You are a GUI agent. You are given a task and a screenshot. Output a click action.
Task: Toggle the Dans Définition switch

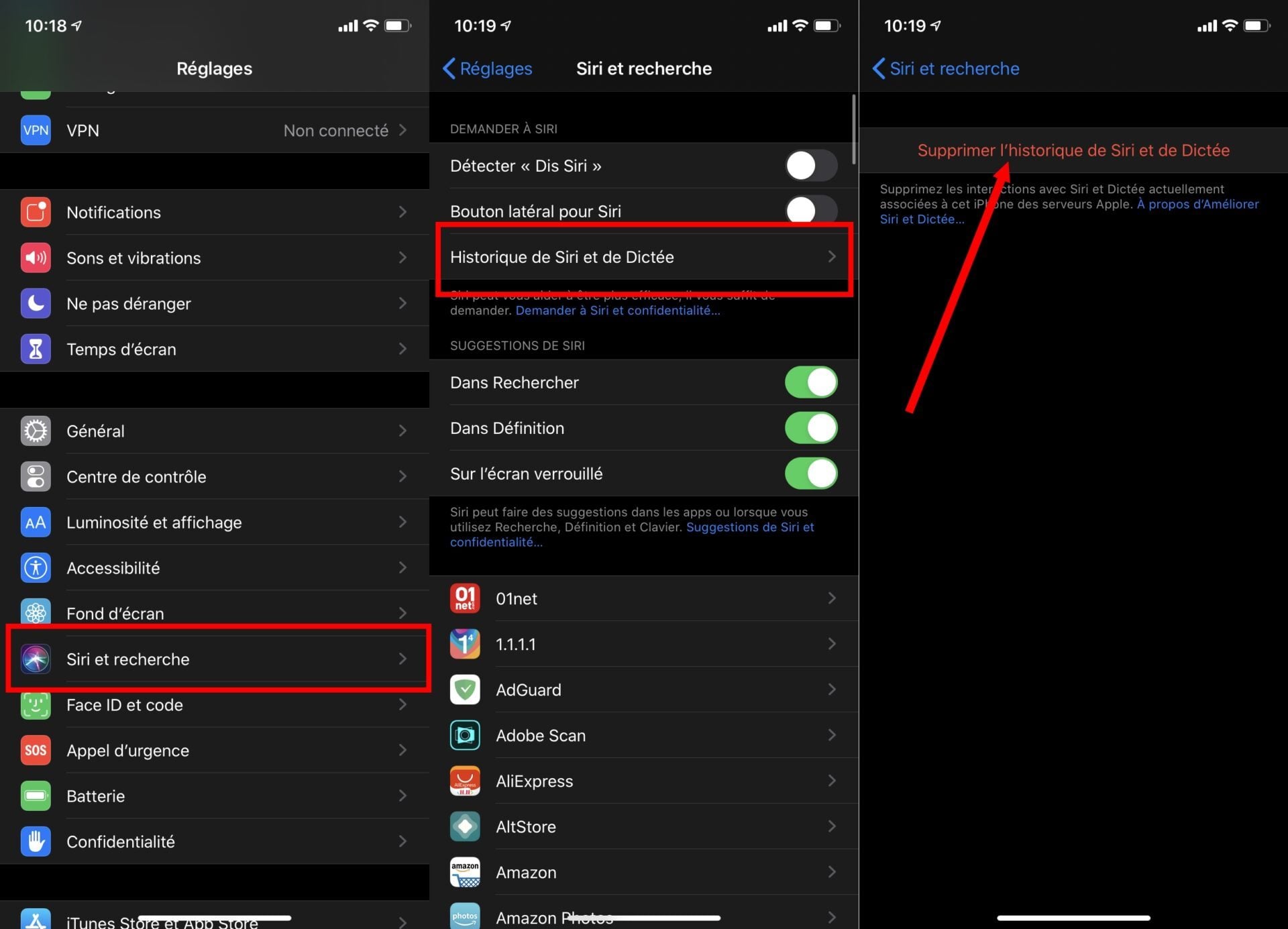(811, 428)
